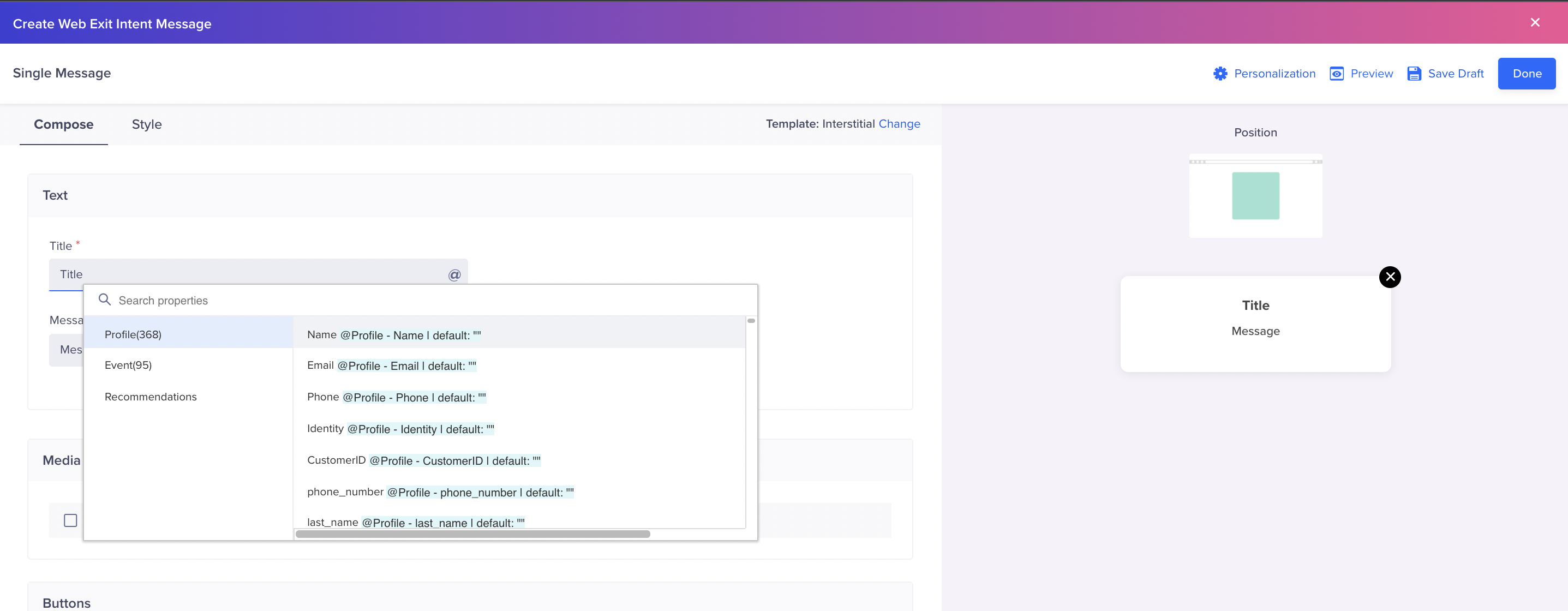Click the search magnifier icon

coord(105,300)
